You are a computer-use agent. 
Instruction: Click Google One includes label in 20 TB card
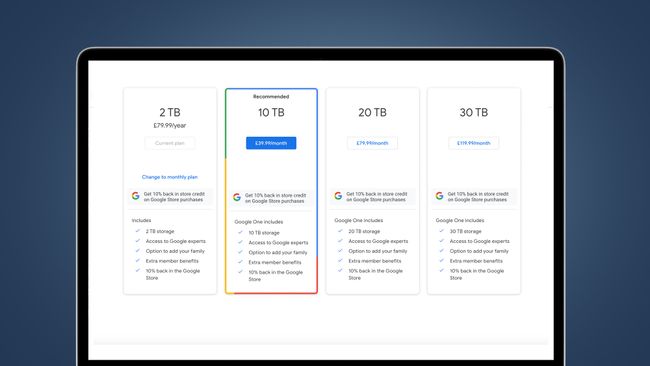pos(359,220)
